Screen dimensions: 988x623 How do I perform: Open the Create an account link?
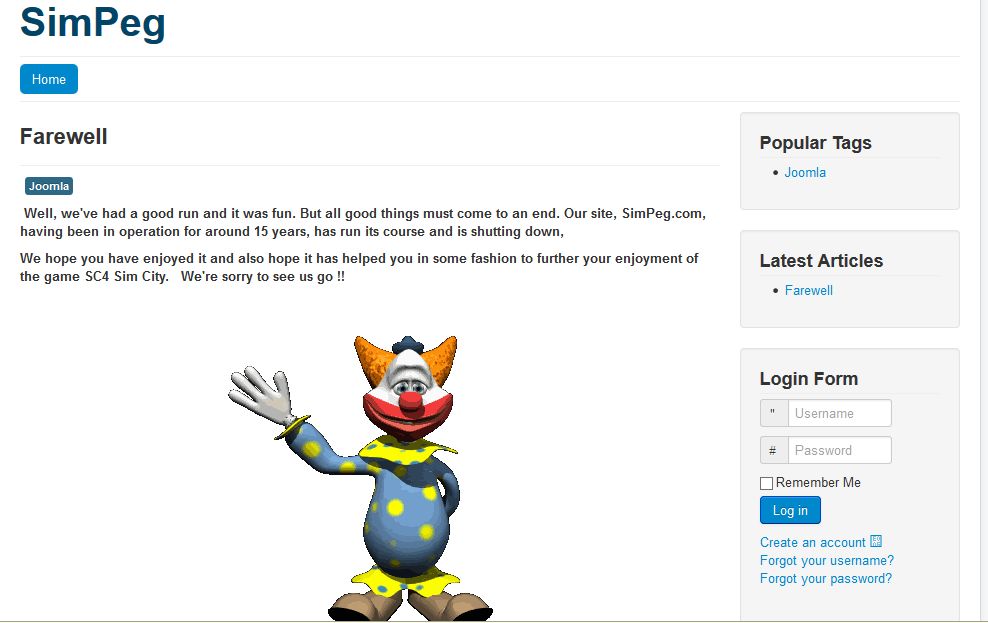click(813, 542)
